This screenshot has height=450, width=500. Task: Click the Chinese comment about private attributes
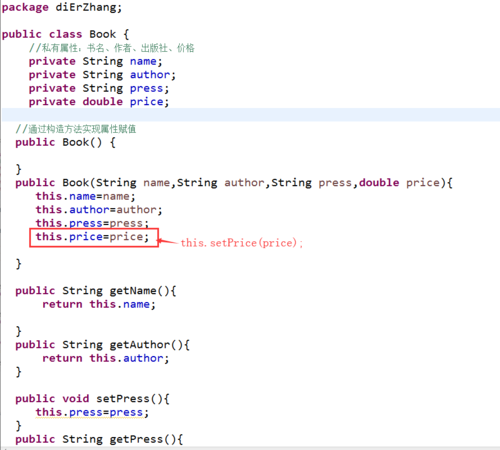pyautogui.click(x=112, y=48)
